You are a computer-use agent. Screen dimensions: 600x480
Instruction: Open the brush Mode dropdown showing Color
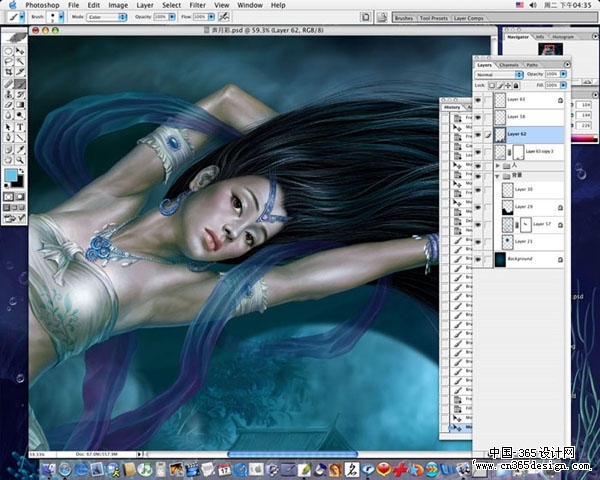point(107,17)
